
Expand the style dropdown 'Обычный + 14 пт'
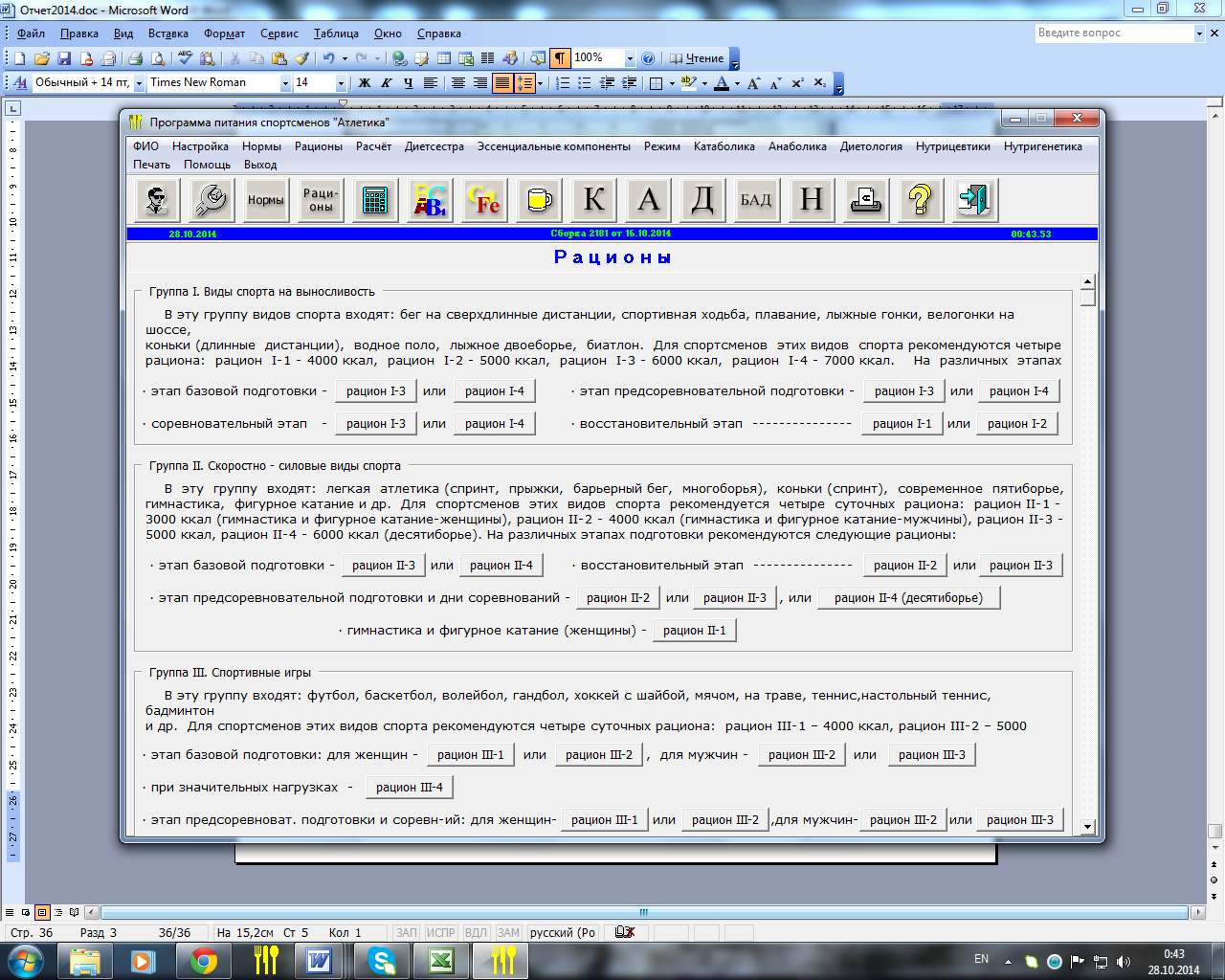[139, 83]
